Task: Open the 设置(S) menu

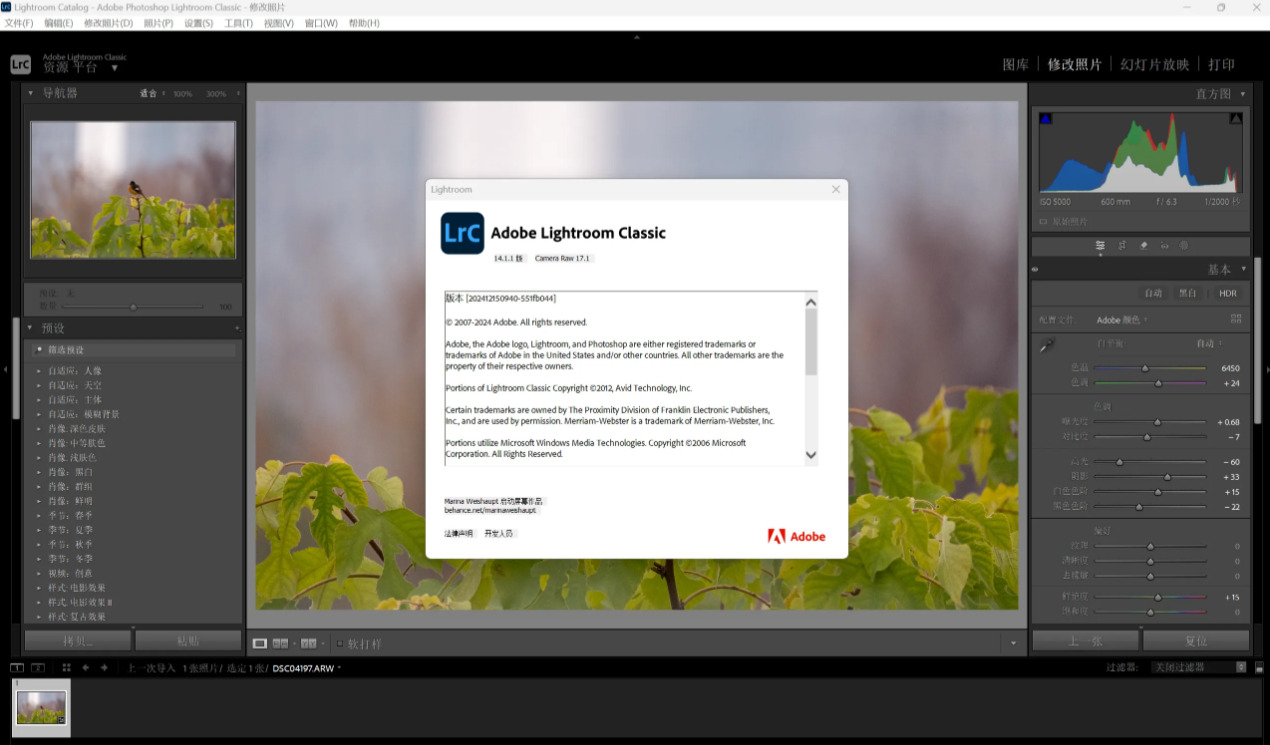Action: tap(198, 23)
